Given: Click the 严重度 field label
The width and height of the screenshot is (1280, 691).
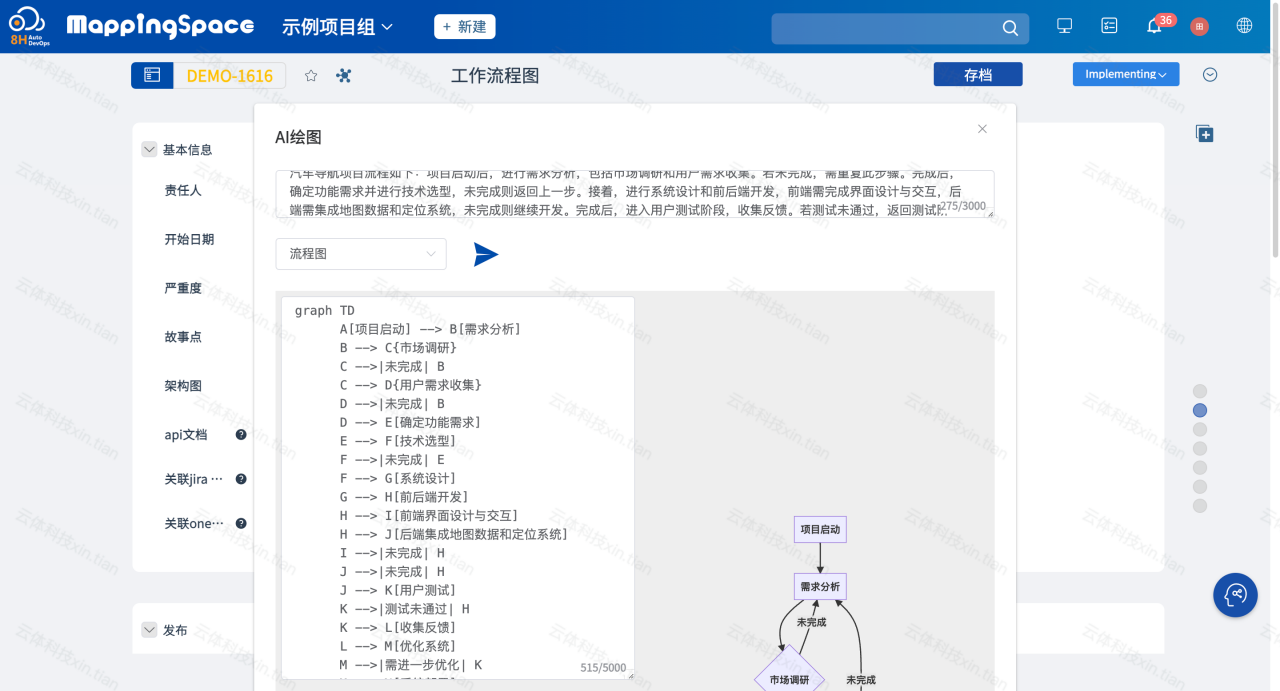Looking at the screenshot, I should pos(183,288).
